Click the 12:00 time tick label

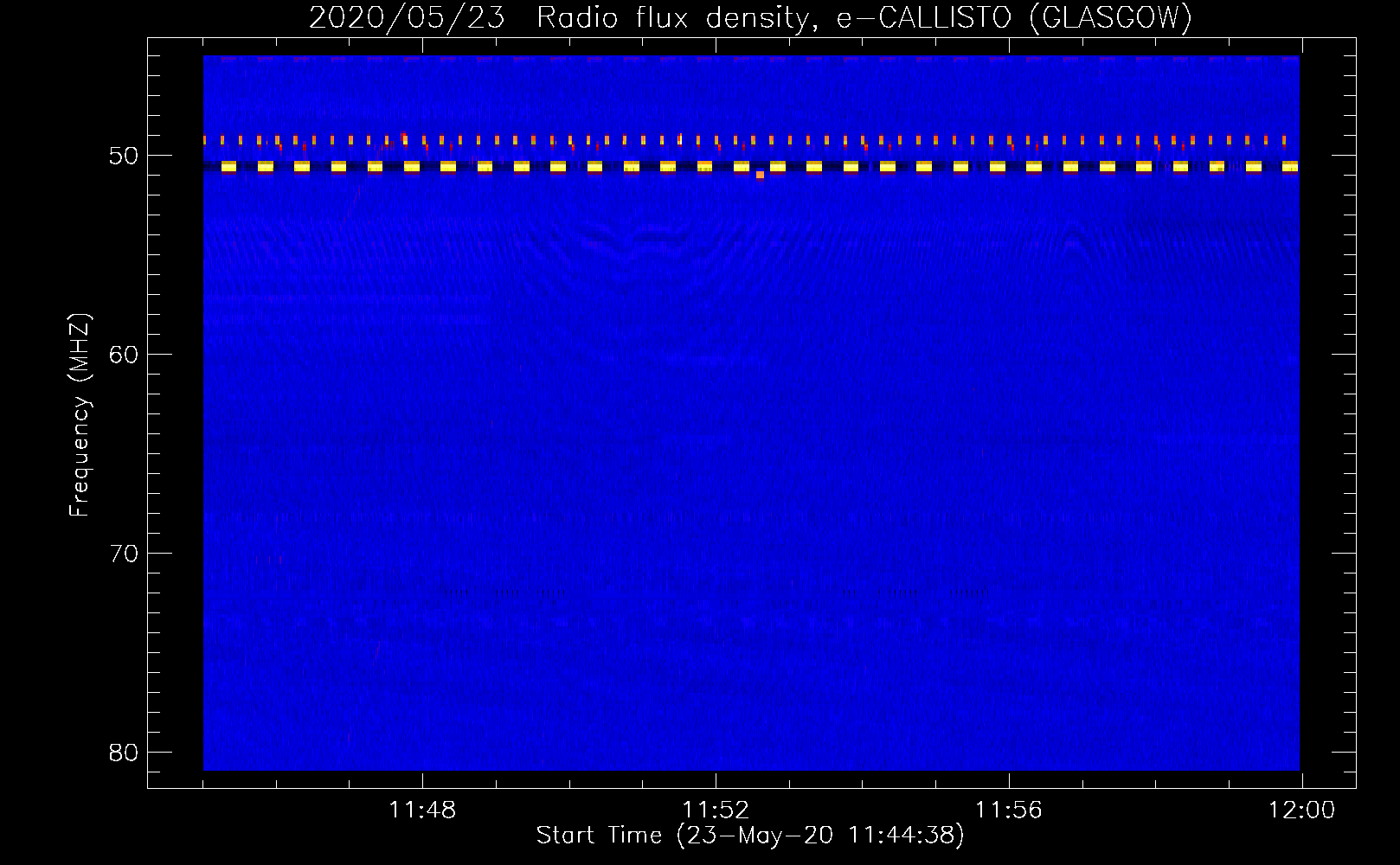coord(1302,811)
